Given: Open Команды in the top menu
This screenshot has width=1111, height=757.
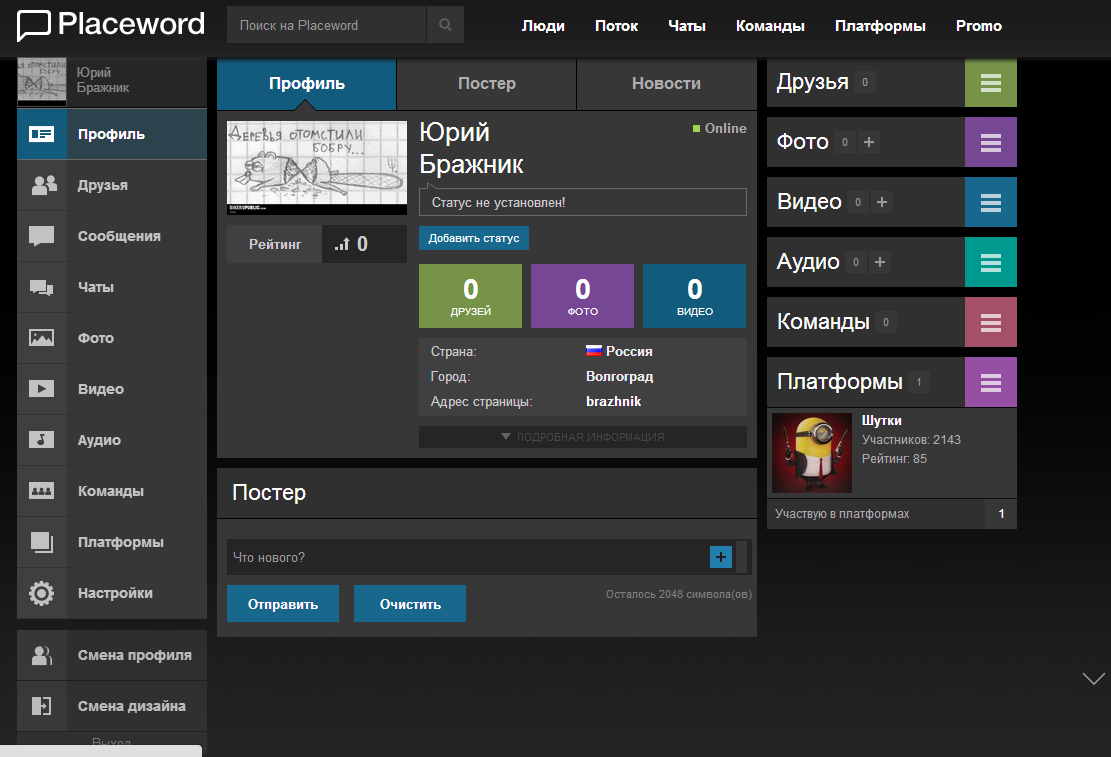Looking at the screenshot, I should point(770,26).
